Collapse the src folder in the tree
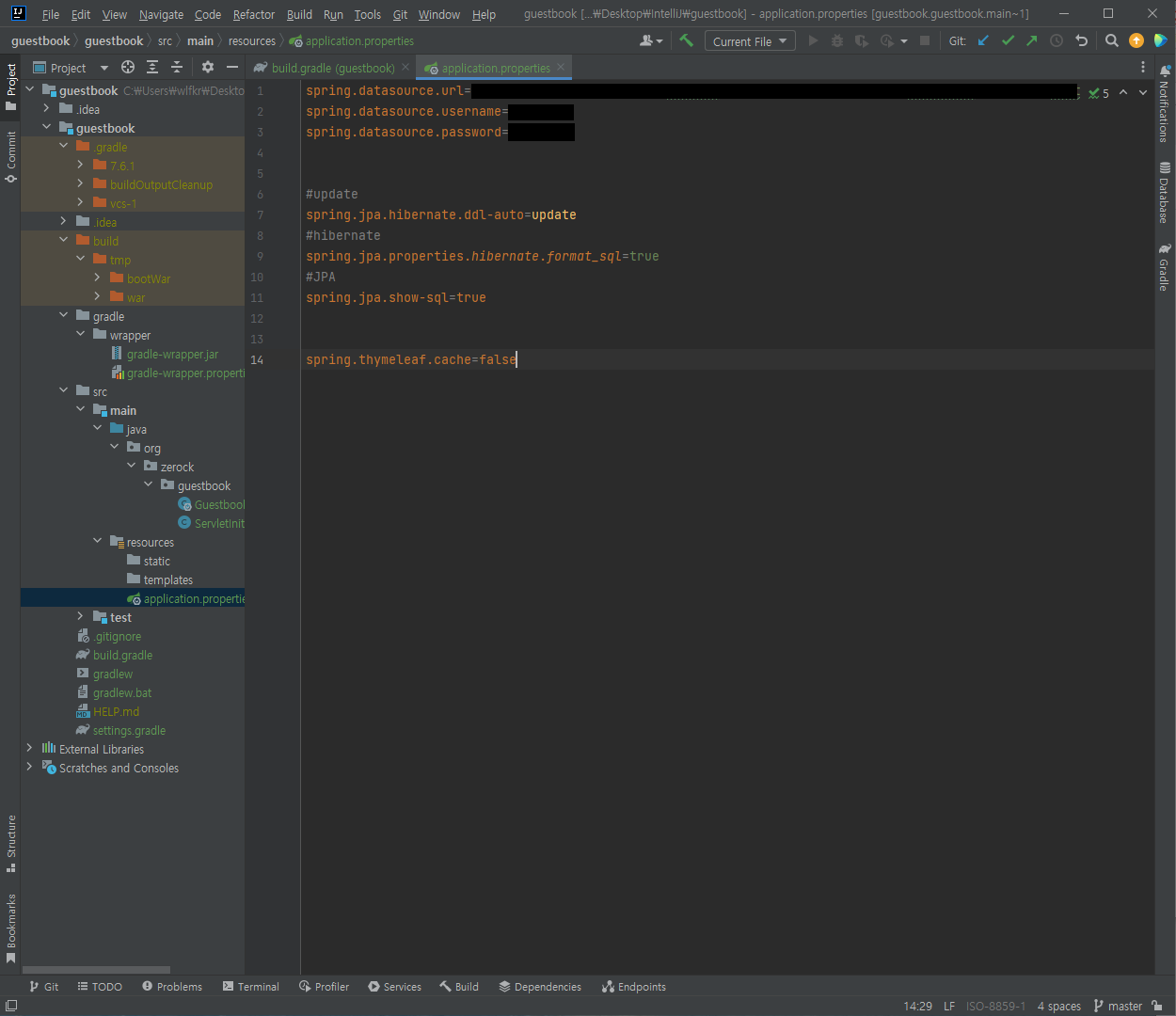This screenshot has height=1016, width=1176. pyautogui.click(x=63, y=390)
